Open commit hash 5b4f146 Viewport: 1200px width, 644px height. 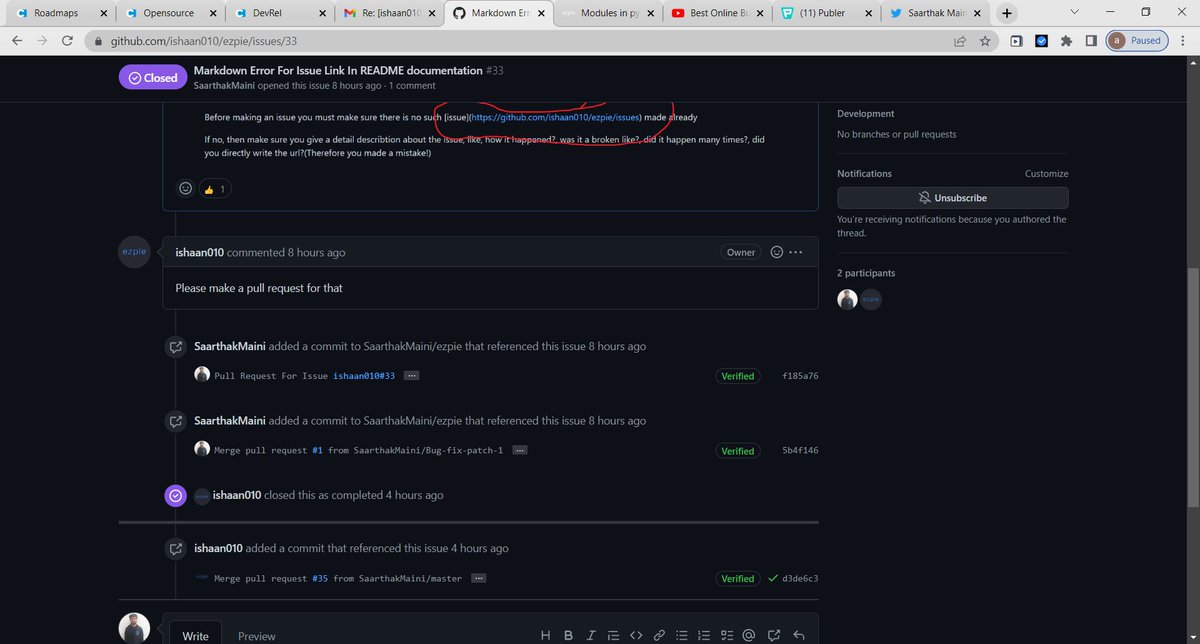[800, 451]
